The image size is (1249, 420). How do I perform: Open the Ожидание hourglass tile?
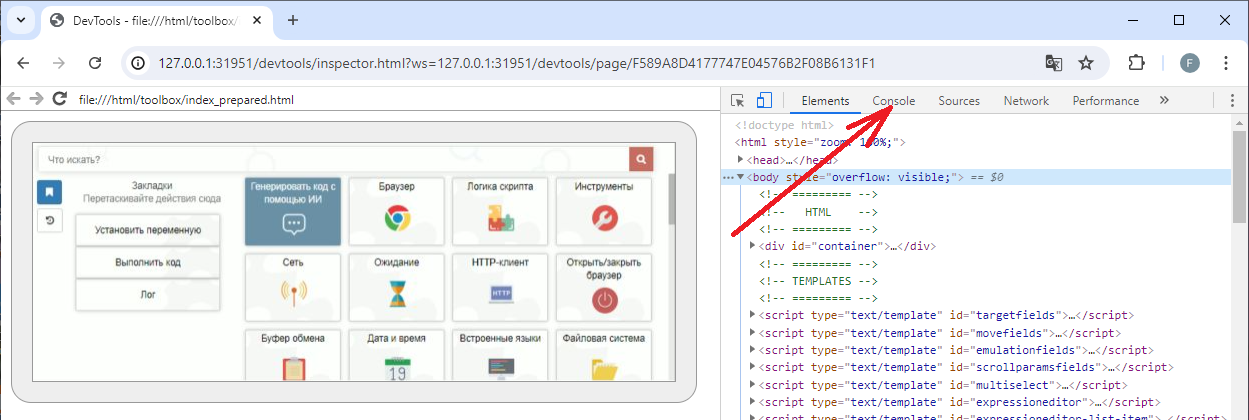point(397,285)
